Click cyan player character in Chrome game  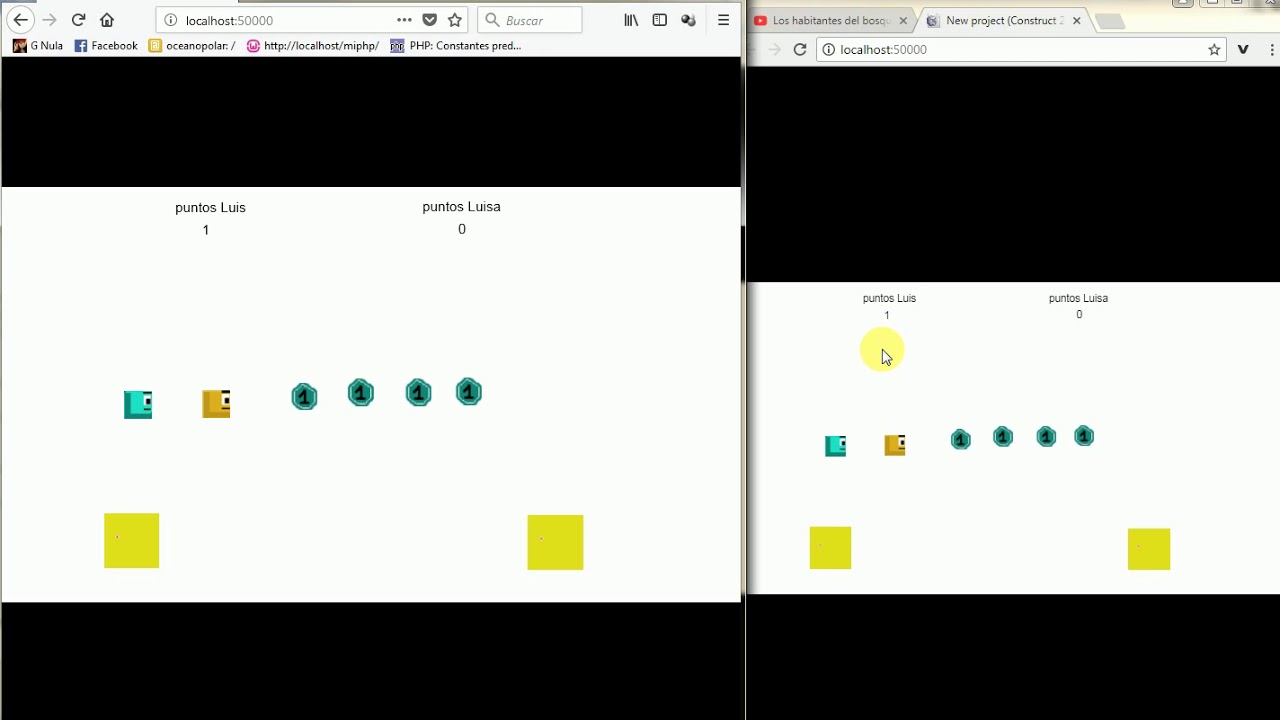836,446
